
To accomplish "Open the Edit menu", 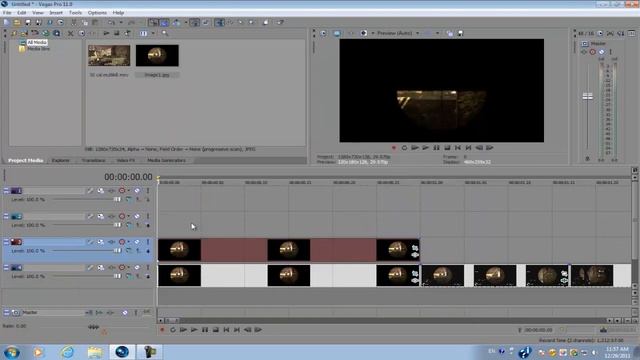I will tap(22, 13).
